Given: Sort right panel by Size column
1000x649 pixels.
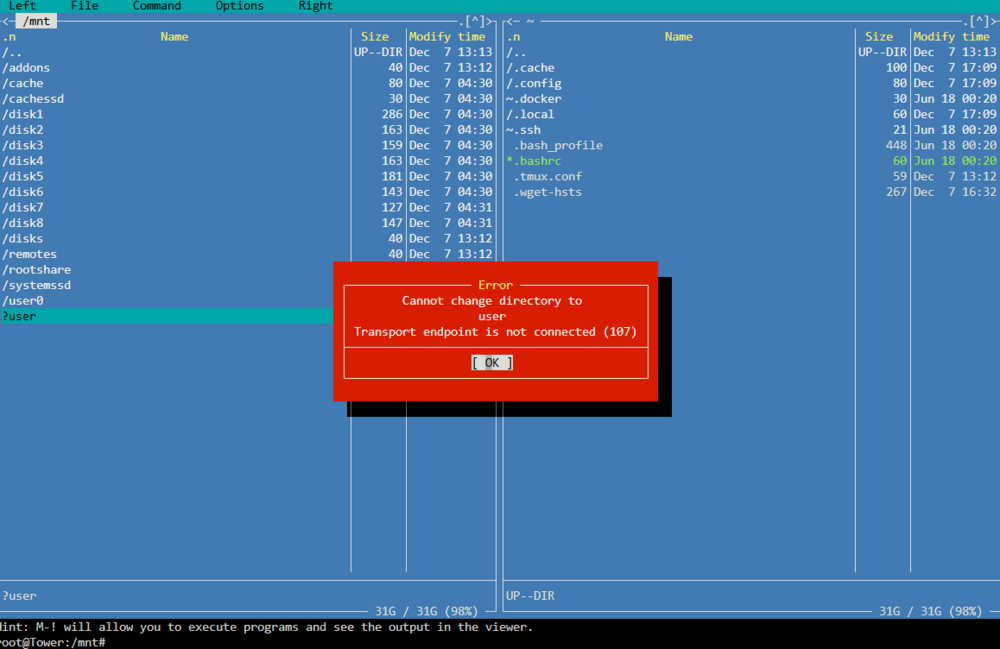Looking at the screenshot, I should 879,36.
